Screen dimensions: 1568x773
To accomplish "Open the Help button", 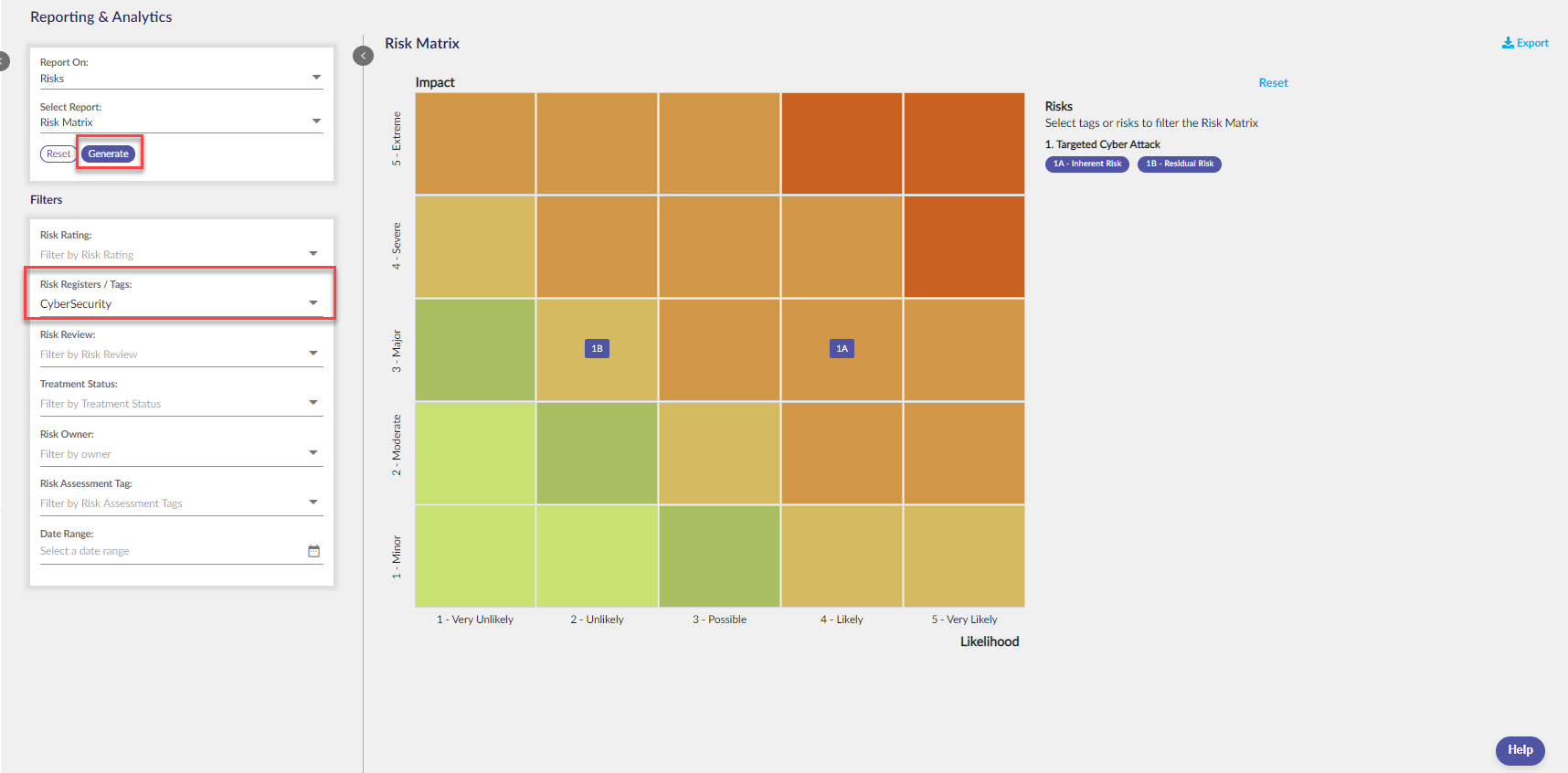I will (x=1520, y=750).
